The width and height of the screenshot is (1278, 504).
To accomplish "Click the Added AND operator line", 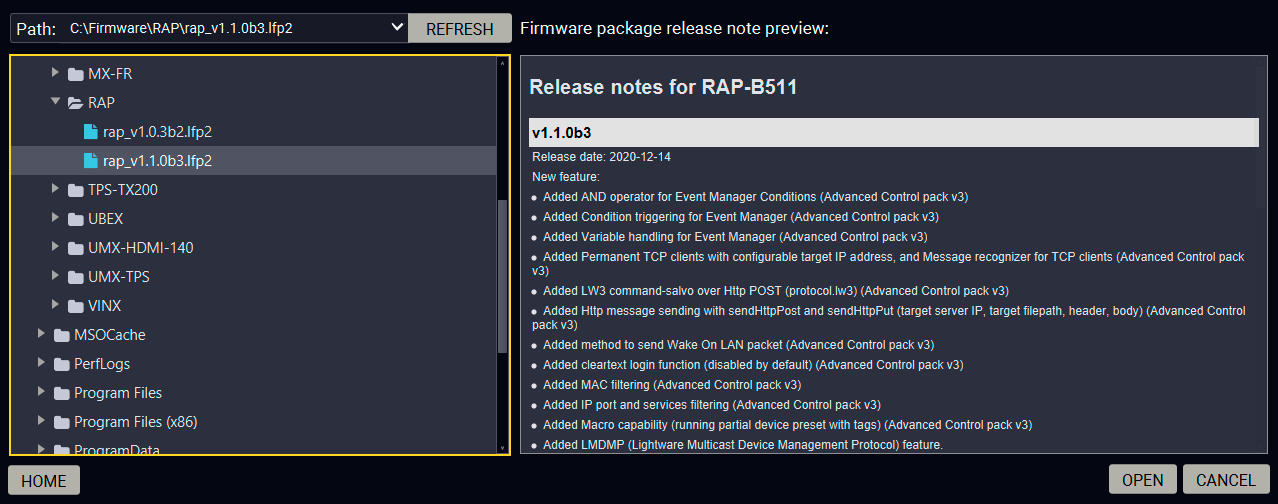I will click(x=755, y=197).
